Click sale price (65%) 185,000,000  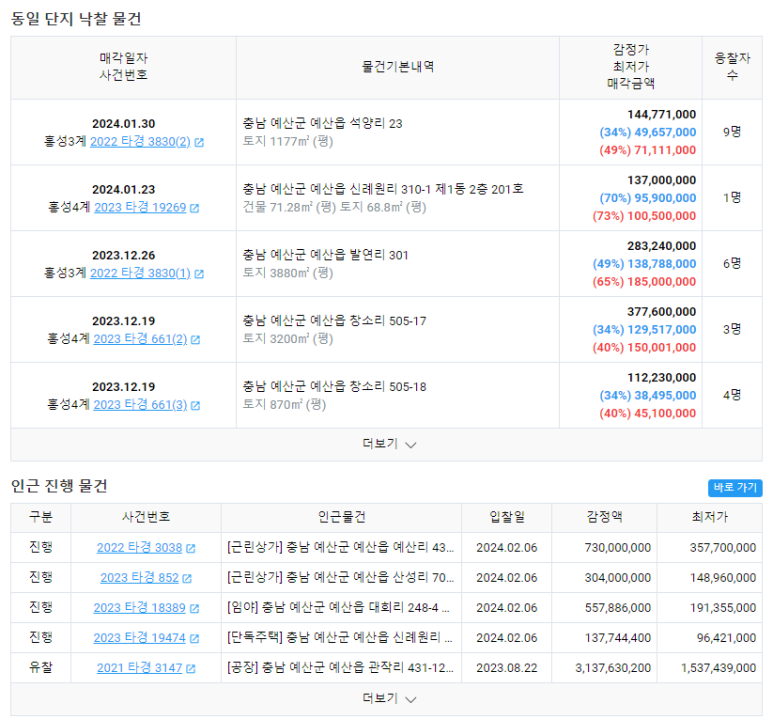(644, 282)
